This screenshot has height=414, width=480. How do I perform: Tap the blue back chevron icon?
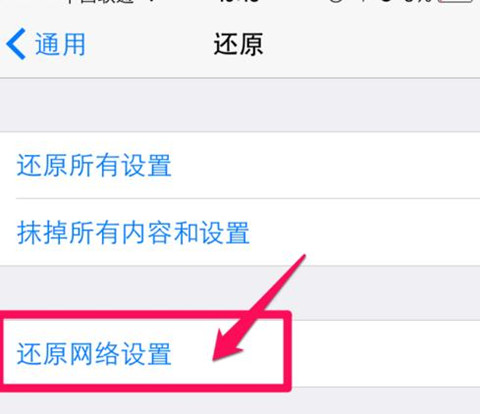(x=16, y=44)
